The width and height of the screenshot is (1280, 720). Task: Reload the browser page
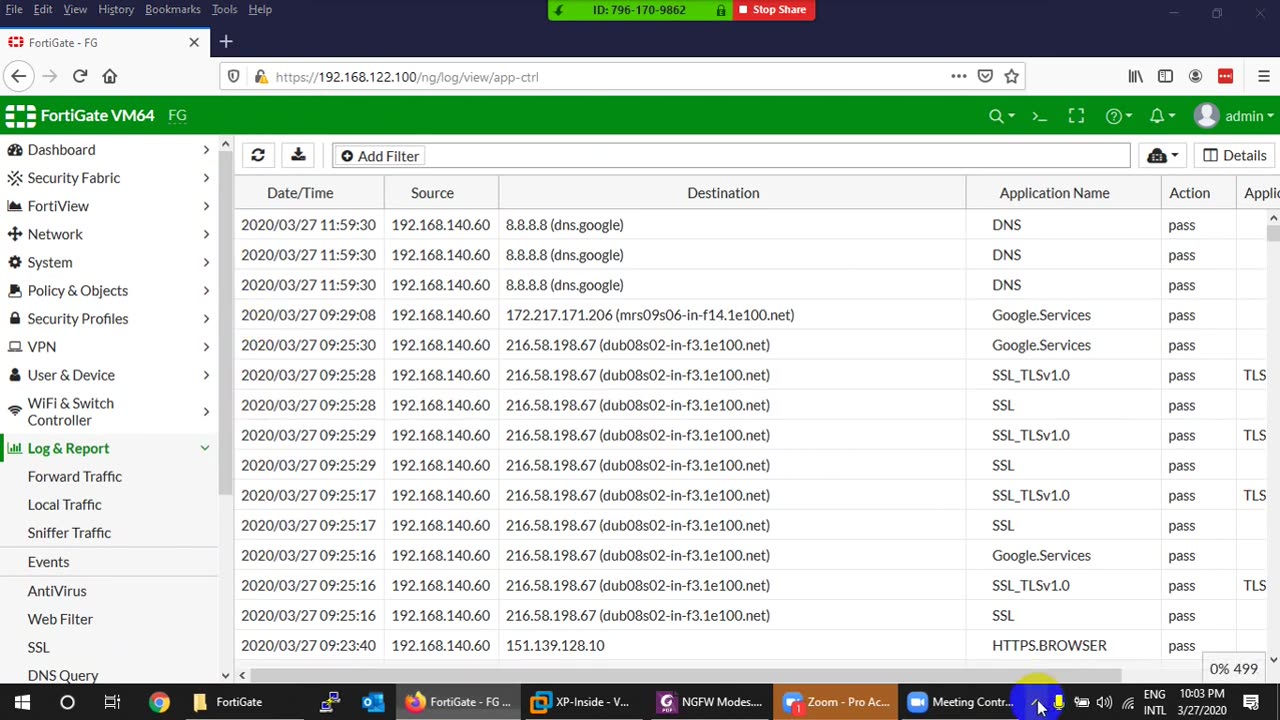80,76
